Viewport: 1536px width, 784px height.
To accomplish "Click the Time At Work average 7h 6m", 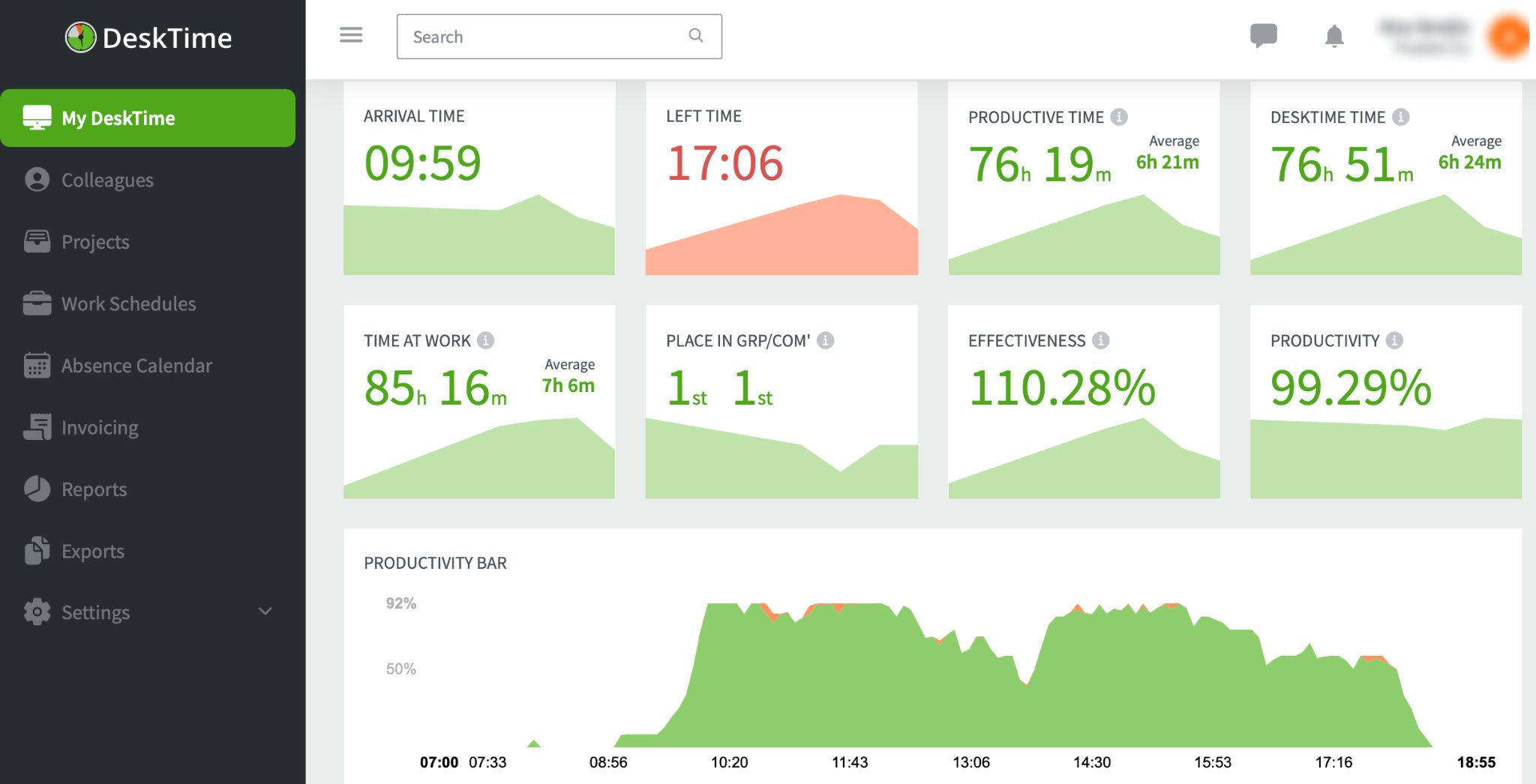I will pos(568,385).
